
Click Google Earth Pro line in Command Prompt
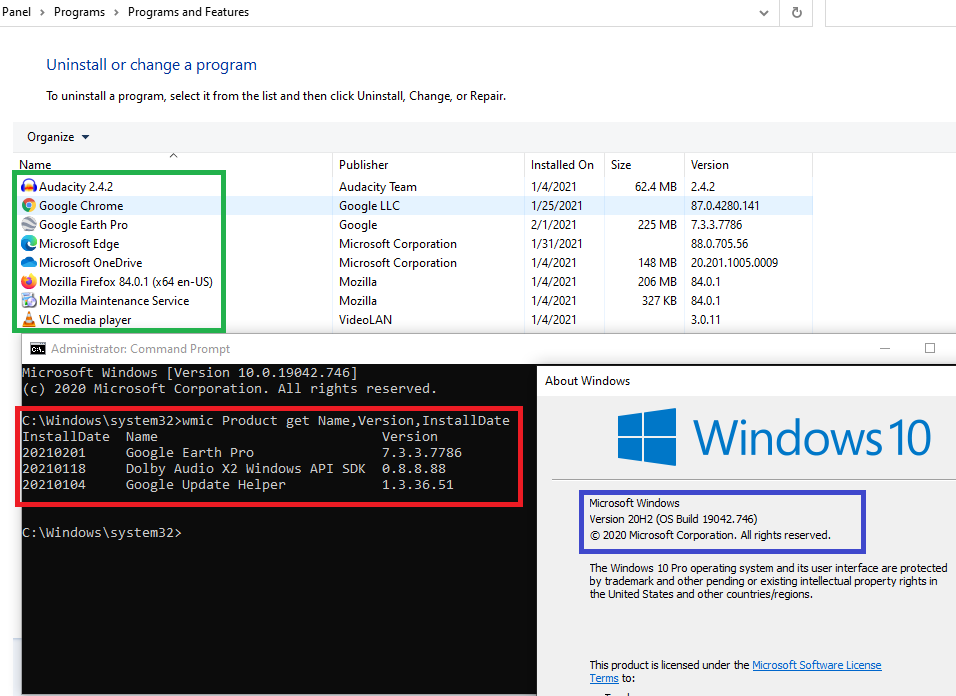point(242,453)
